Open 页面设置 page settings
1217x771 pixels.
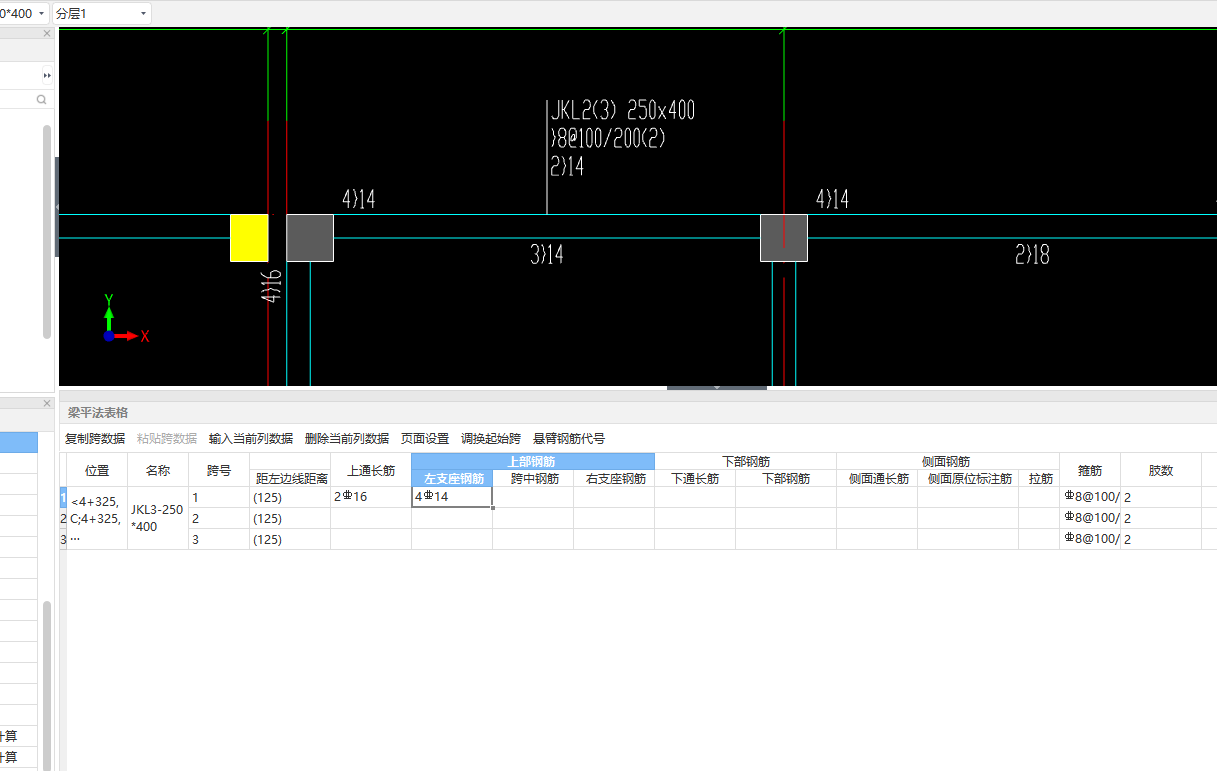pos(425,438)
